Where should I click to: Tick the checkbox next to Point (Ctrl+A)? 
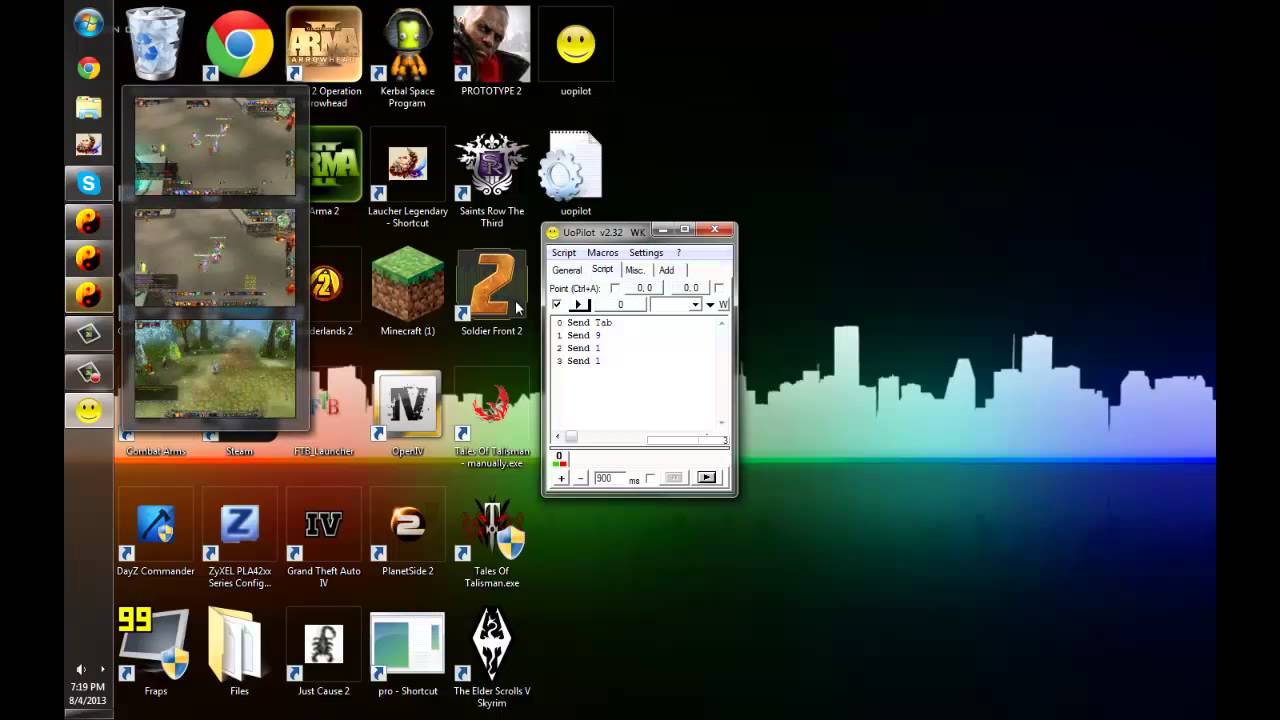[615, 288]
